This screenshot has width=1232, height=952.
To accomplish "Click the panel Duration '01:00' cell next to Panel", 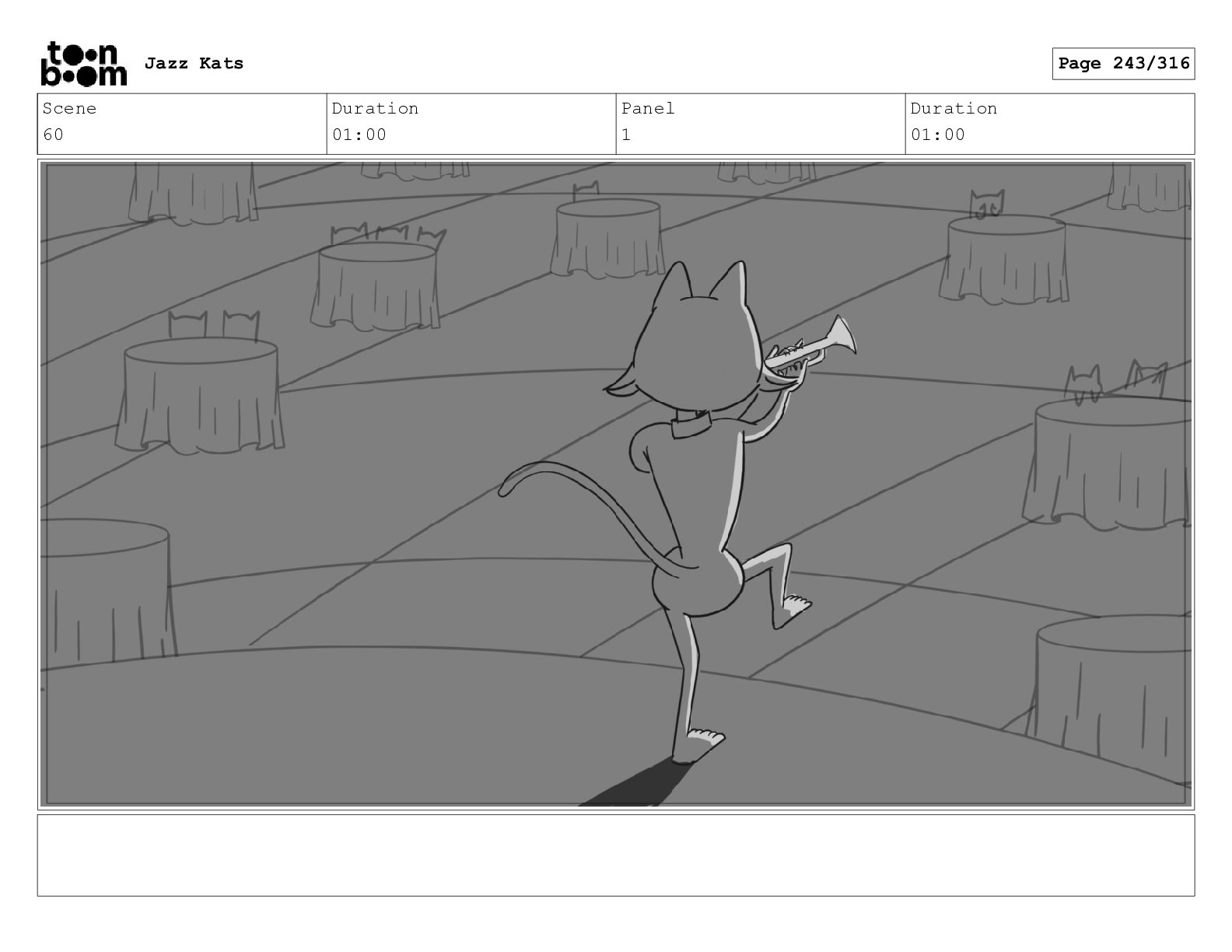I will 1050,124.
